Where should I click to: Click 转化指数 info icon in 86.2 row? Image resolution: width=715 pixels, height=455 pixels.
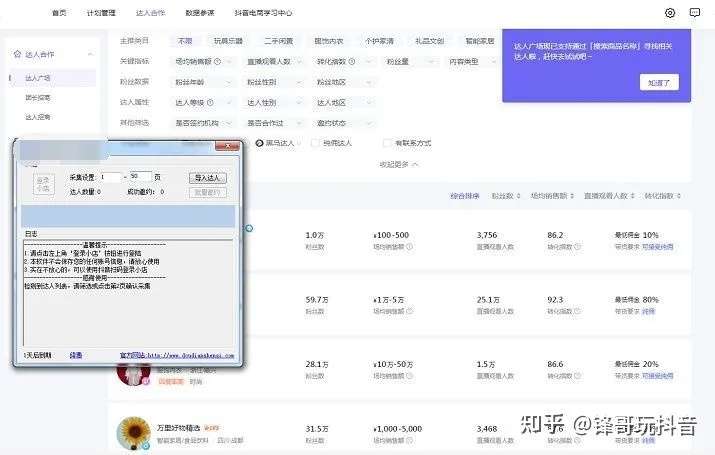tap(577, 247)
